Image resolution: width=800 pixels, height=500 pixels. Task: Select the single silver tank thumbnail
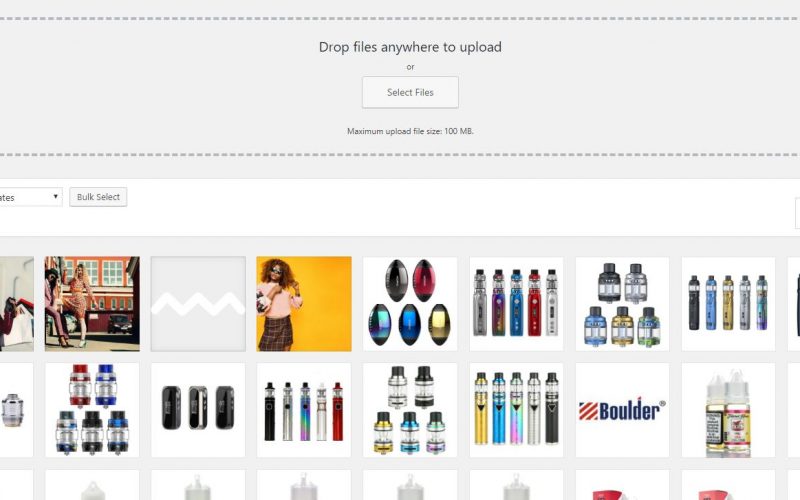click(x=17, y=410)
